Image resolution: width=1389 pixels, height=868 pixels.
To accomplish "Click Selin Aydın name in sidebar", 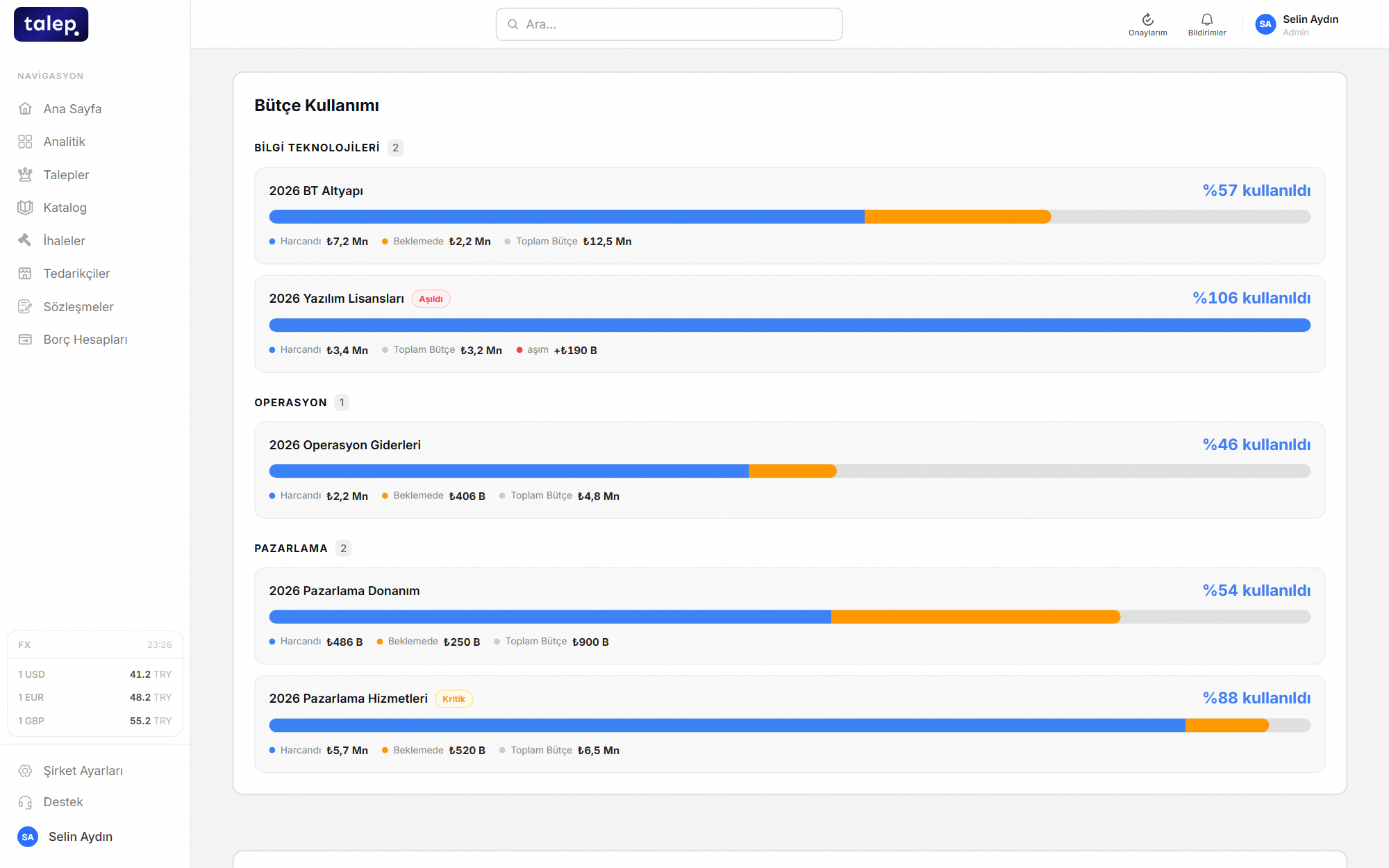I will coord(81,837).
